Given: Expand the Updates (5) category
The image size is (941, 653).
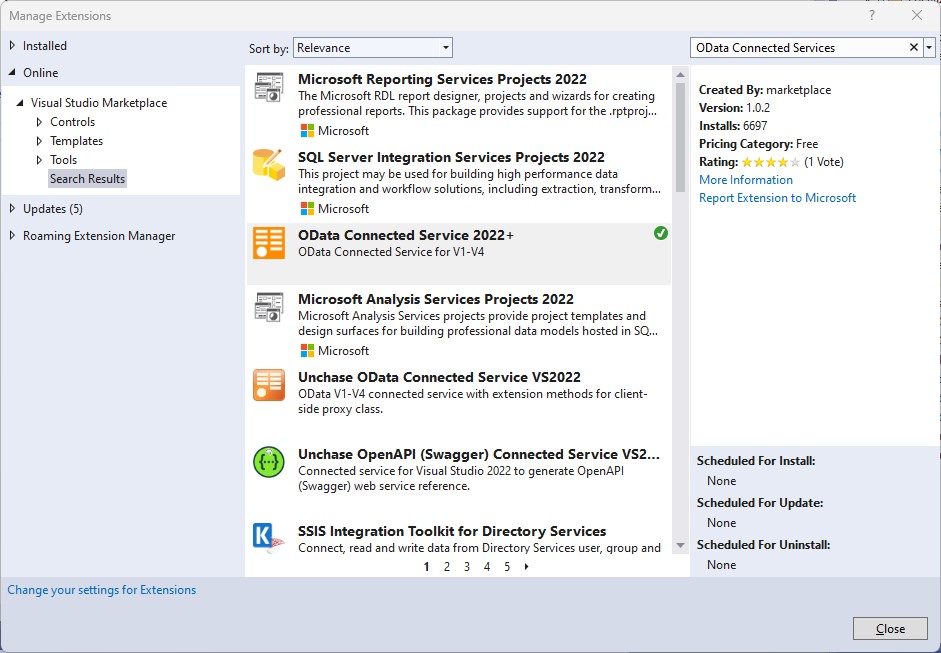Looking at the screenshot, I should click(12, 209).
